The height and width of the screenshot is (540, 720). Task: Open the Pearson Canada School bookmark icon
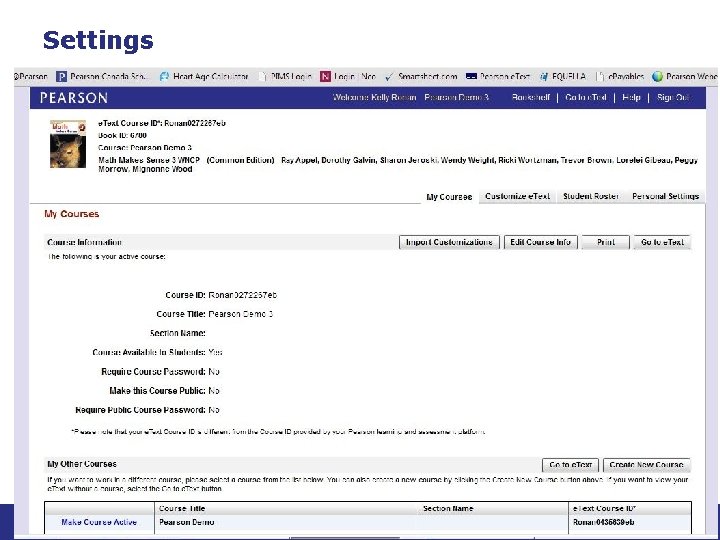click(x=61, y=76)
